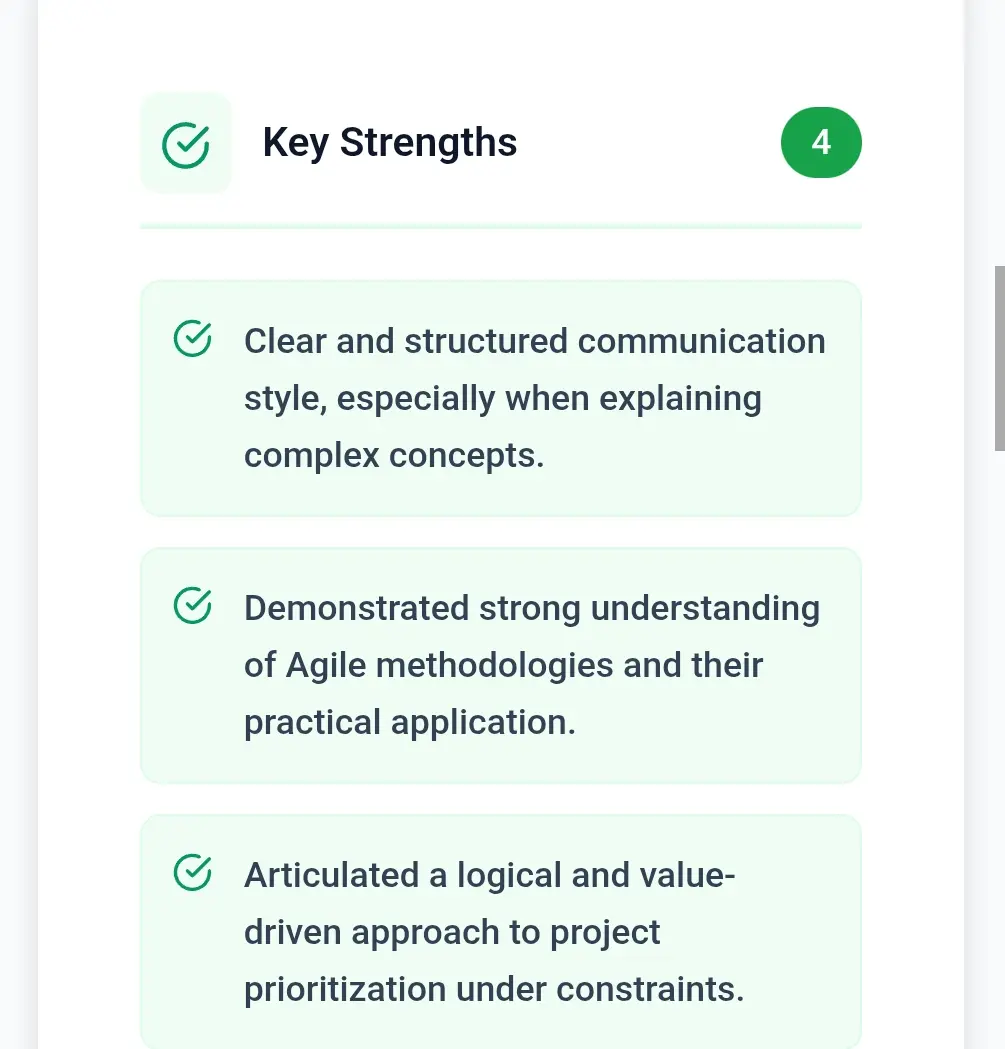Screen dimensions: 1005x1049
Task: Click the divider line under Key Strengths header
Action: click(500, 227)
